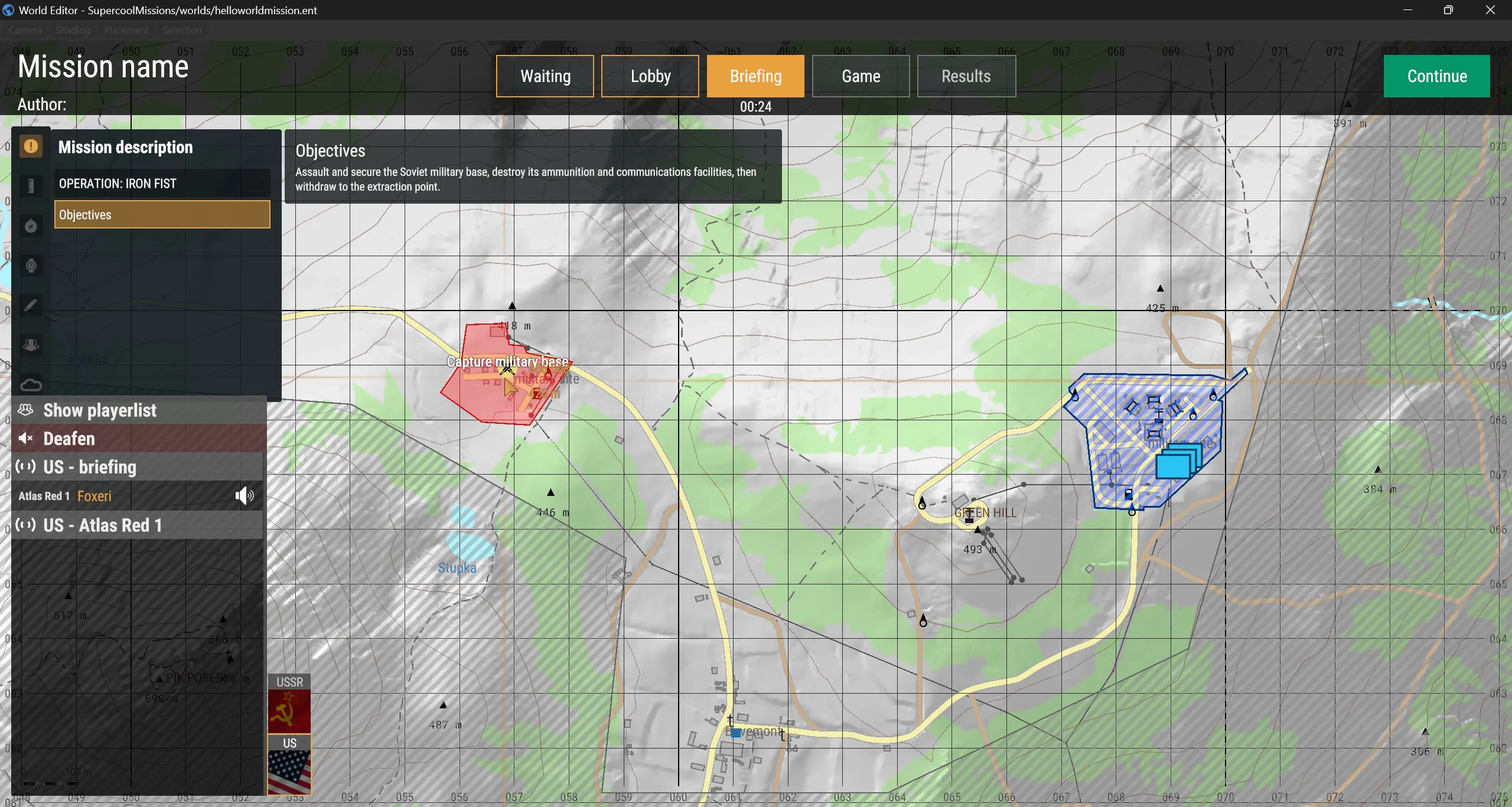Switch to the Results stage tab
Viewport: 1512px width, 807px height.
point(966,76)
